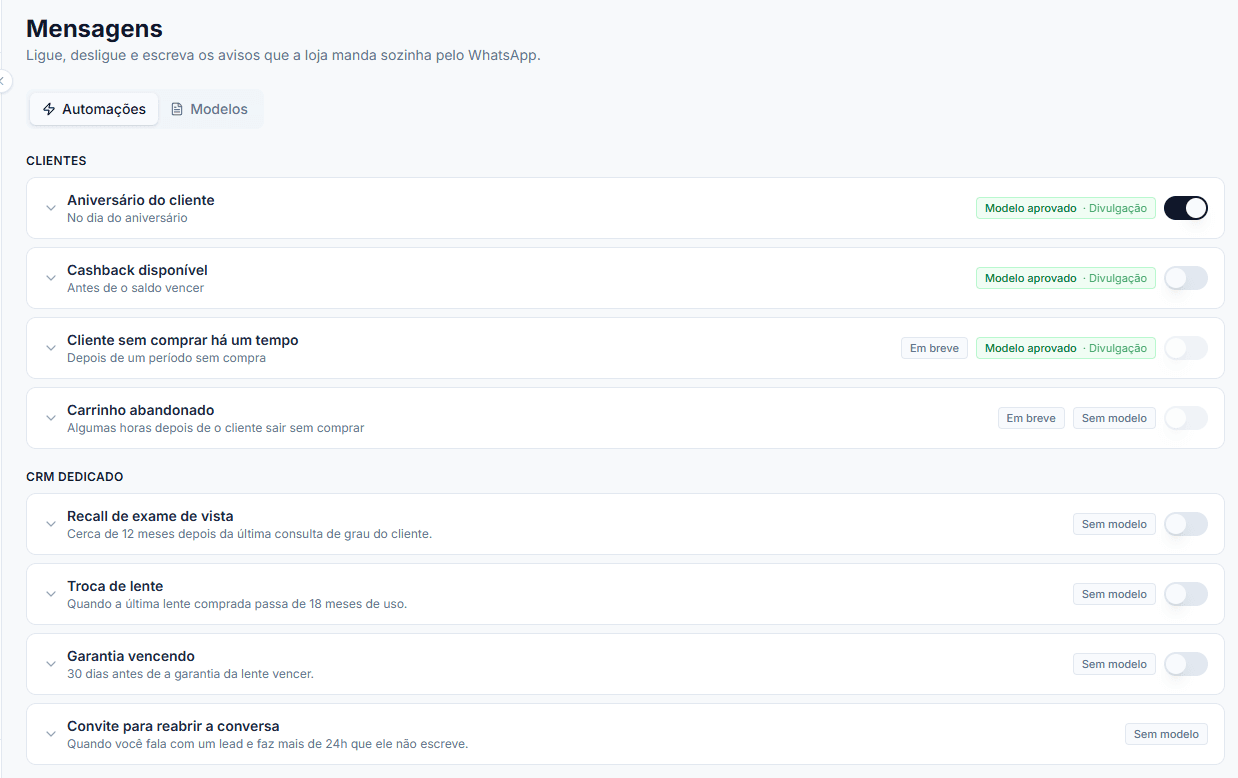Click Cliente sem comprar há um tempo title
1238x778 pixels.
tap(183, 340)
